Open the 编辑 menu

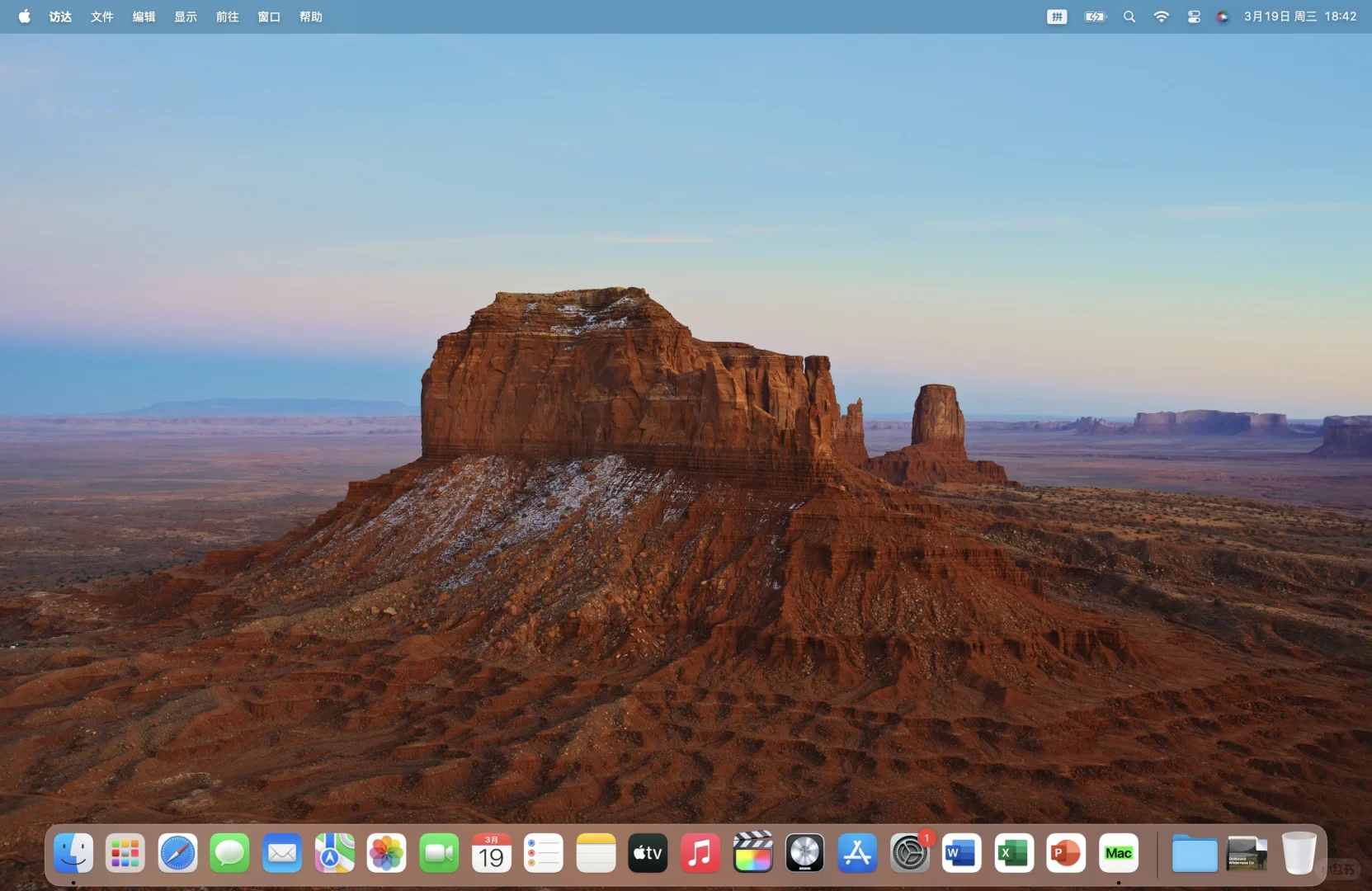[x=144, y=16]
